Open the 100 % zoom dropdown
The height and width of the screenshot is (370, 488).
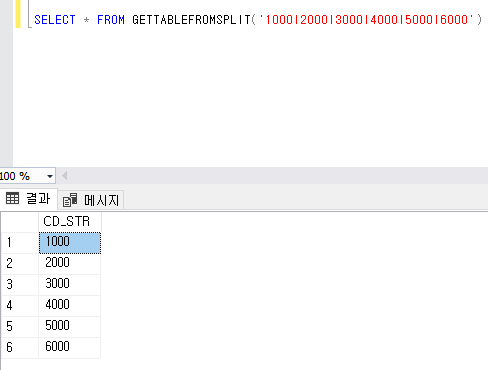(50, 176)
